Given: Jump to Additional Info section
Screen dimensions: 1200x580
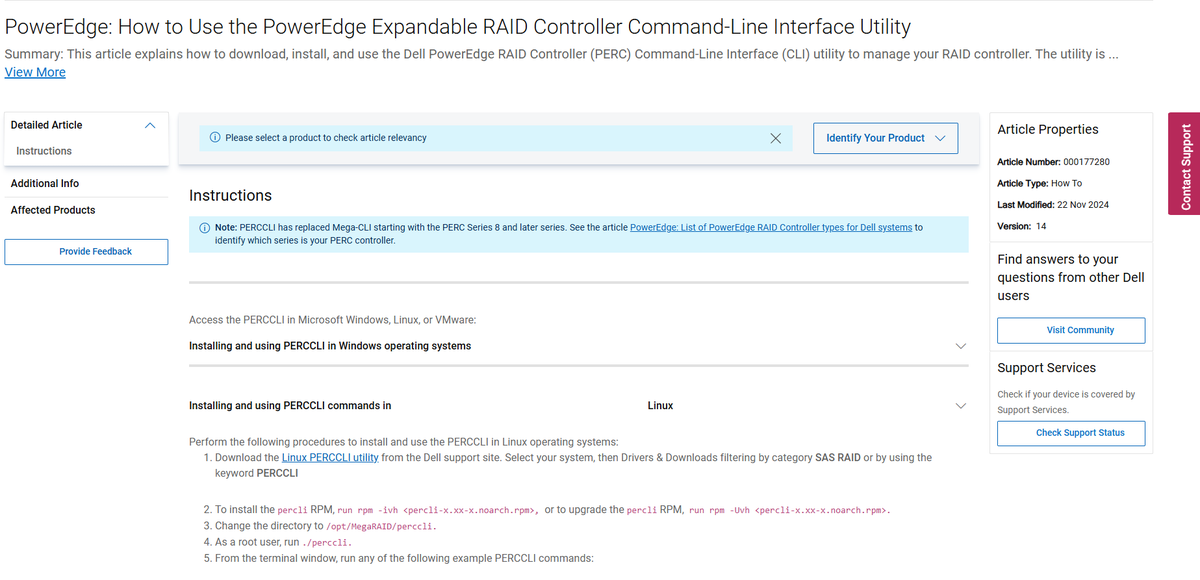Looking at the screenshot, I should (x=45, y=184).
